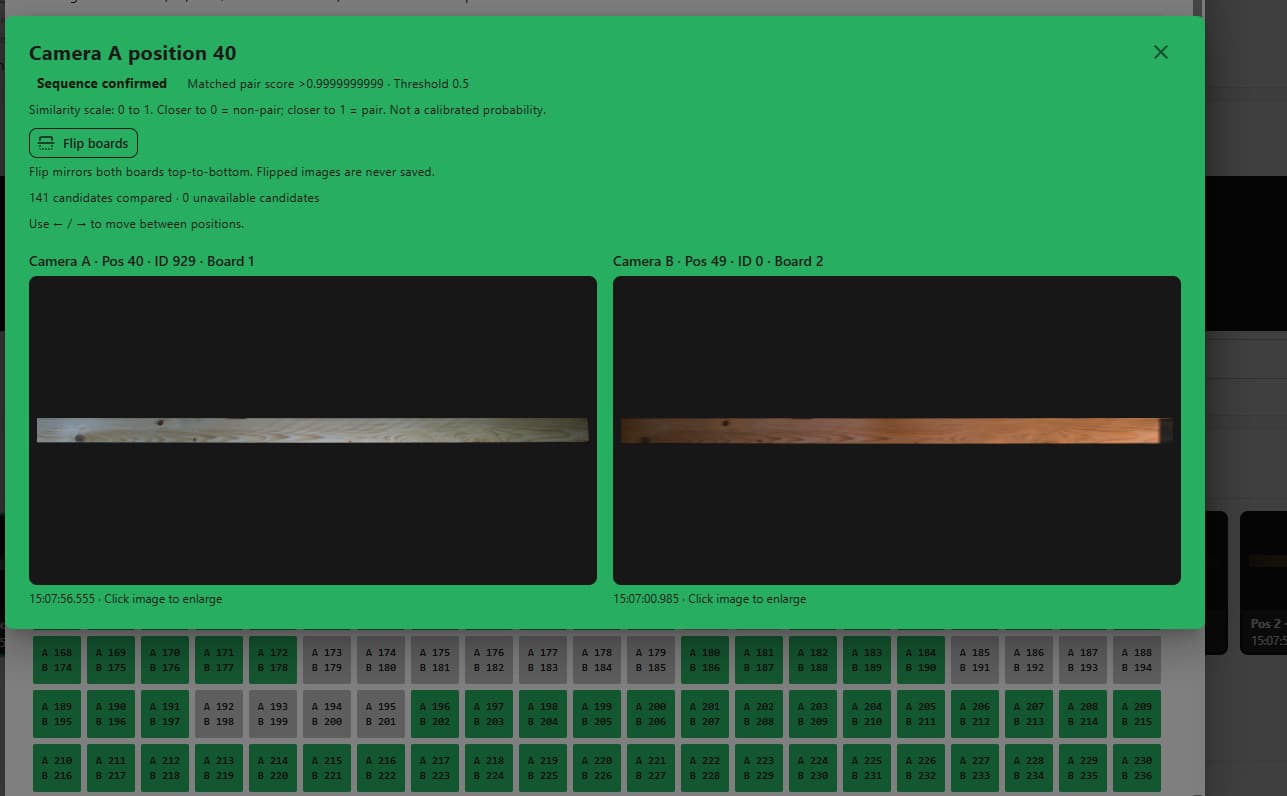Open green pair cell A 180 / B 186
Screen dimensions: 1287x796
[x=706, y=660]
